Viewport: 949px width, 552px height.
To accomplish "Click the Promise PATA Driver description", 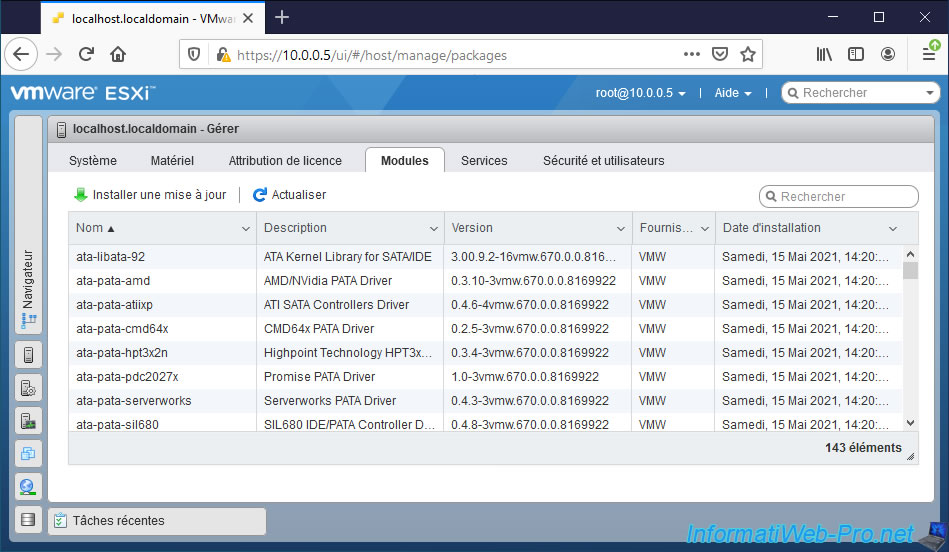I will pos(319,376).
